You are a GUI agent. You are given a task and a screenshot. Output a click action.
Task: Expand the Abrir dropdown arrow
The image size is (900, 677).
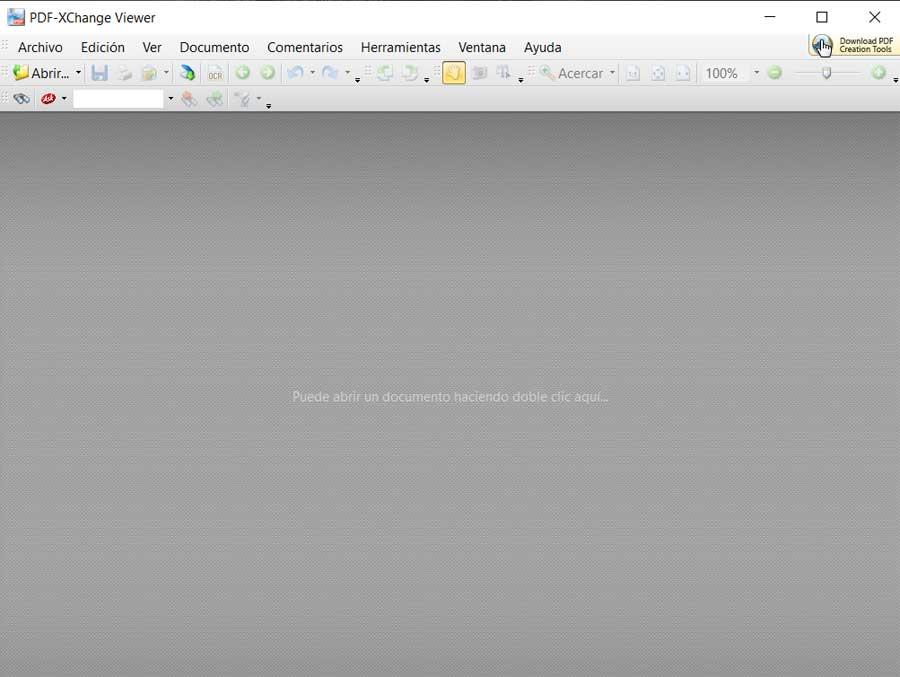78,73
